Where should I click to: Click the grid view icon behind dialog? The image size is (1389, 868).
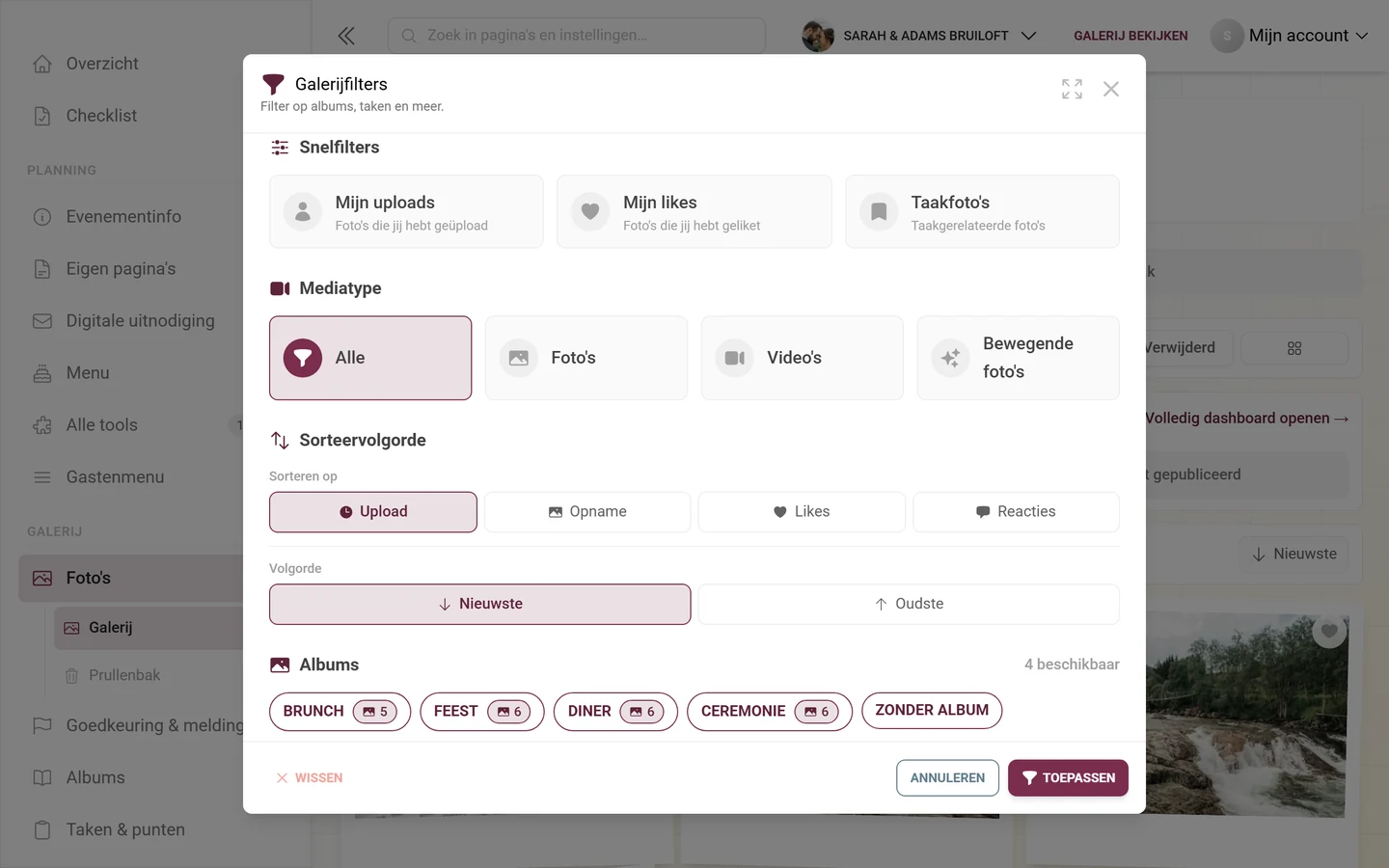1294,348
